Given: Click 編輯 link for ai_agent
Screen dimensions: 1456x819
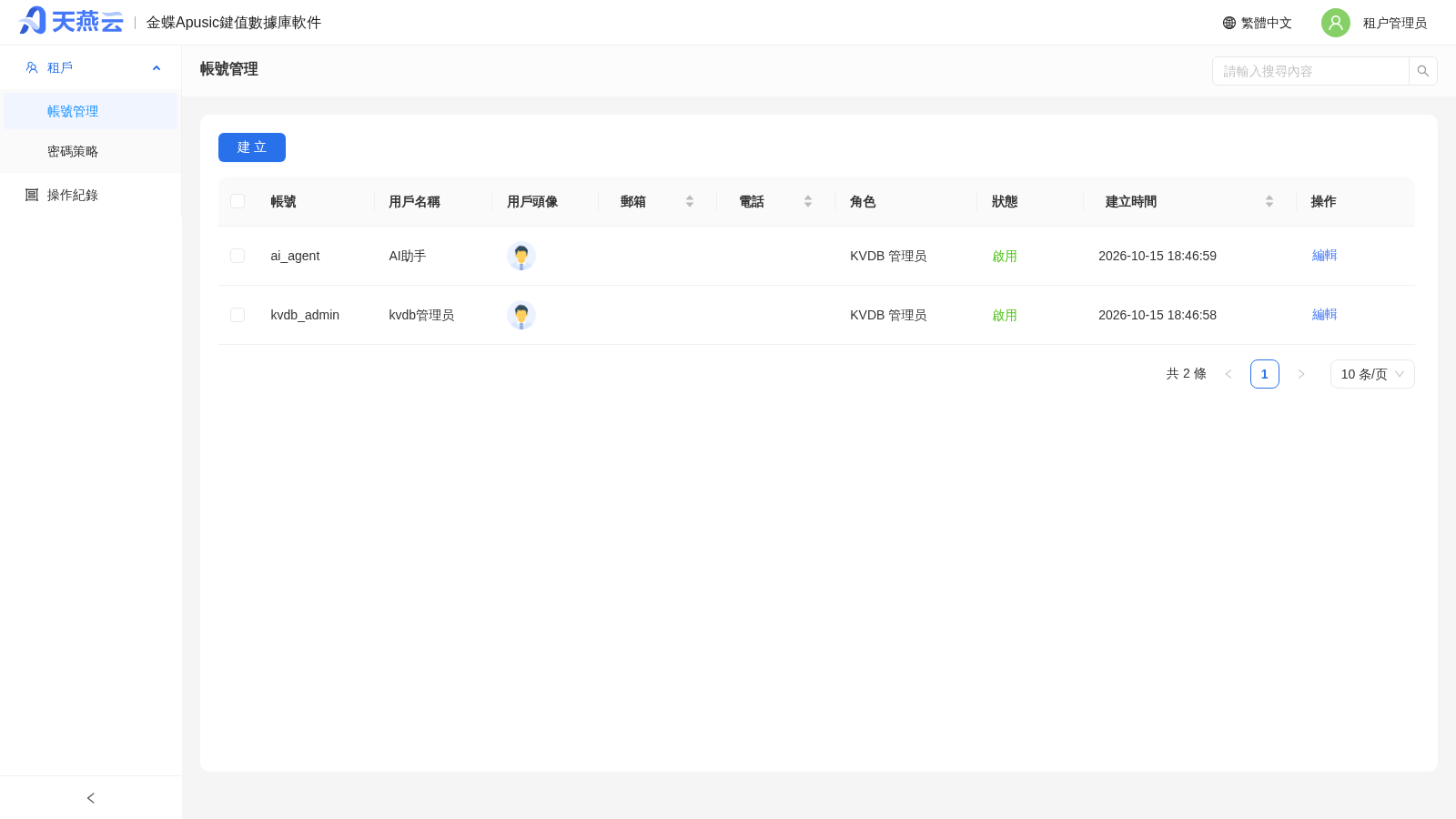Looking at the screenshot, I should coord(1325,255).
